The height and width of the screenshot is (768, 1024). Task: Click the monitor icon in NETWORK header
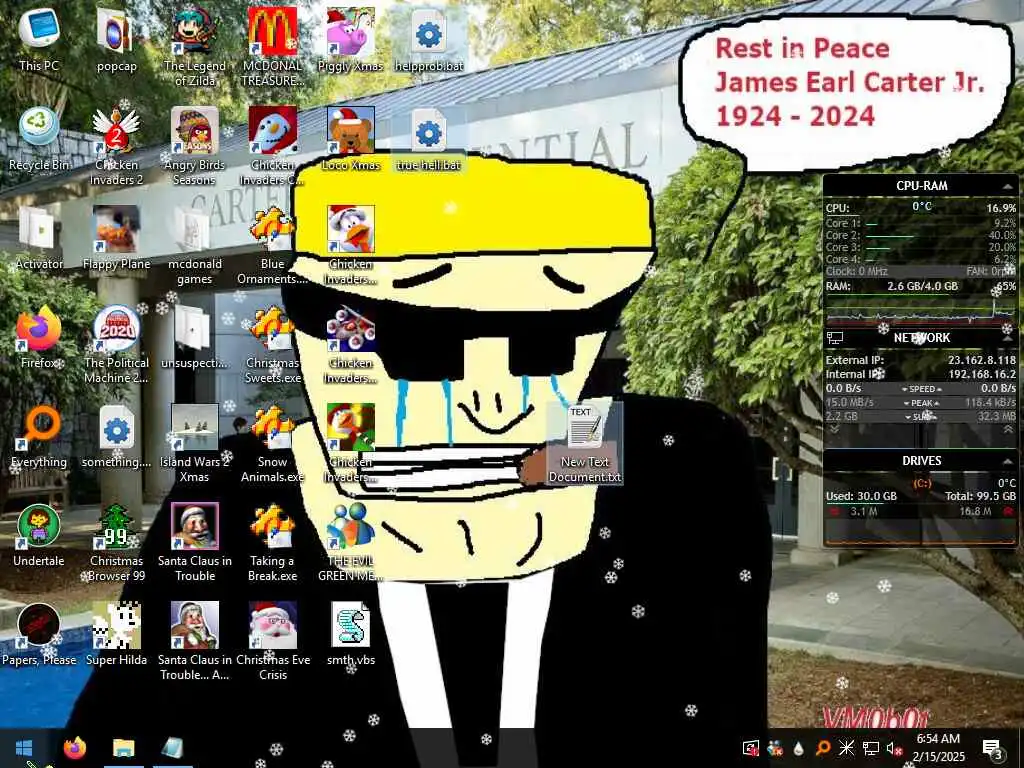(x=835, y=338)
